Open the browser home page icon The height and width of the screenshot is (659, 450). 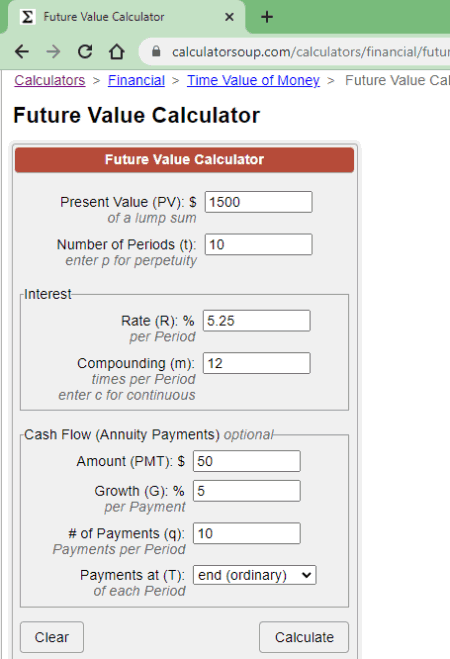116,52
